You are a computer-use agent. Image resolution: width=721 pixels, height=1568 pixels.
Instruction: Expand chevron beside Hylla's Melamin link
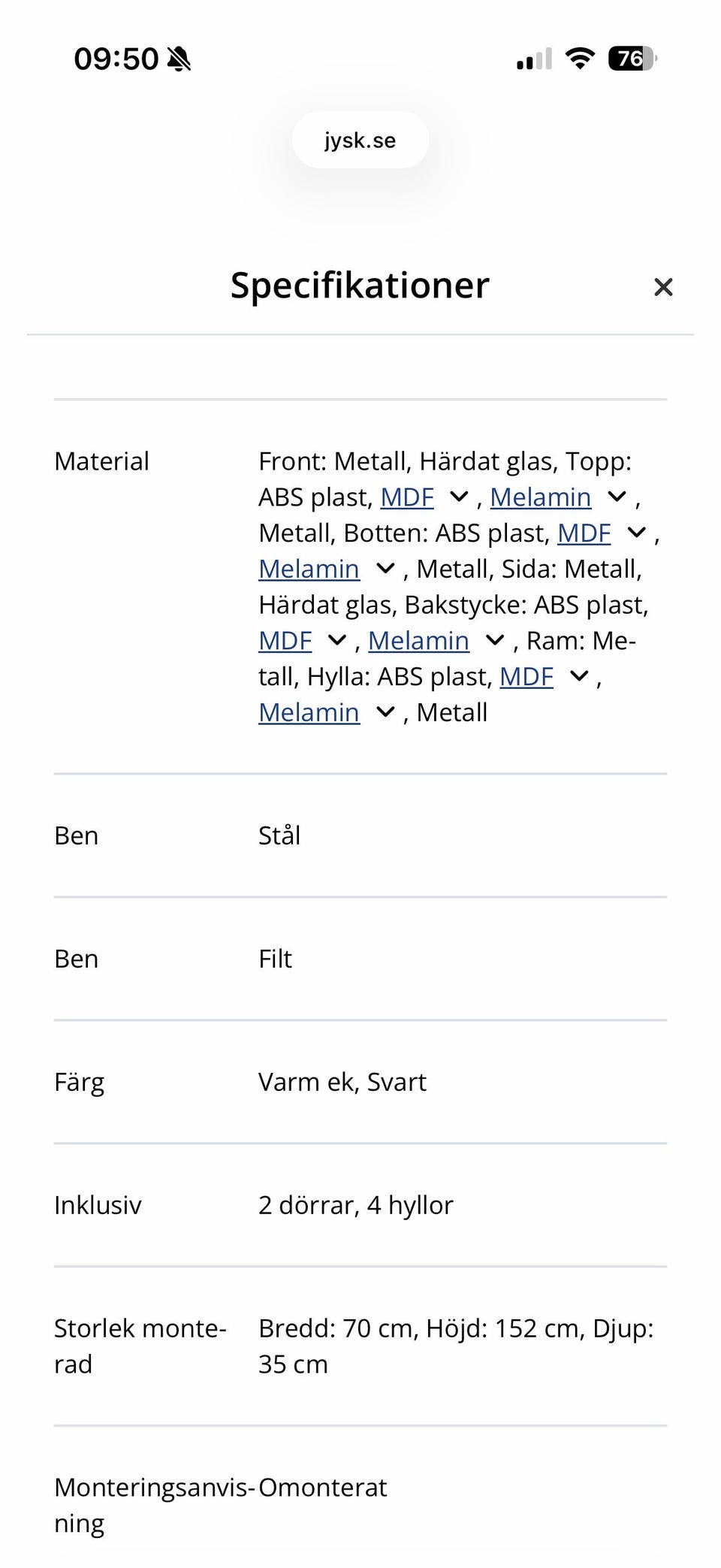coord(385,713)
